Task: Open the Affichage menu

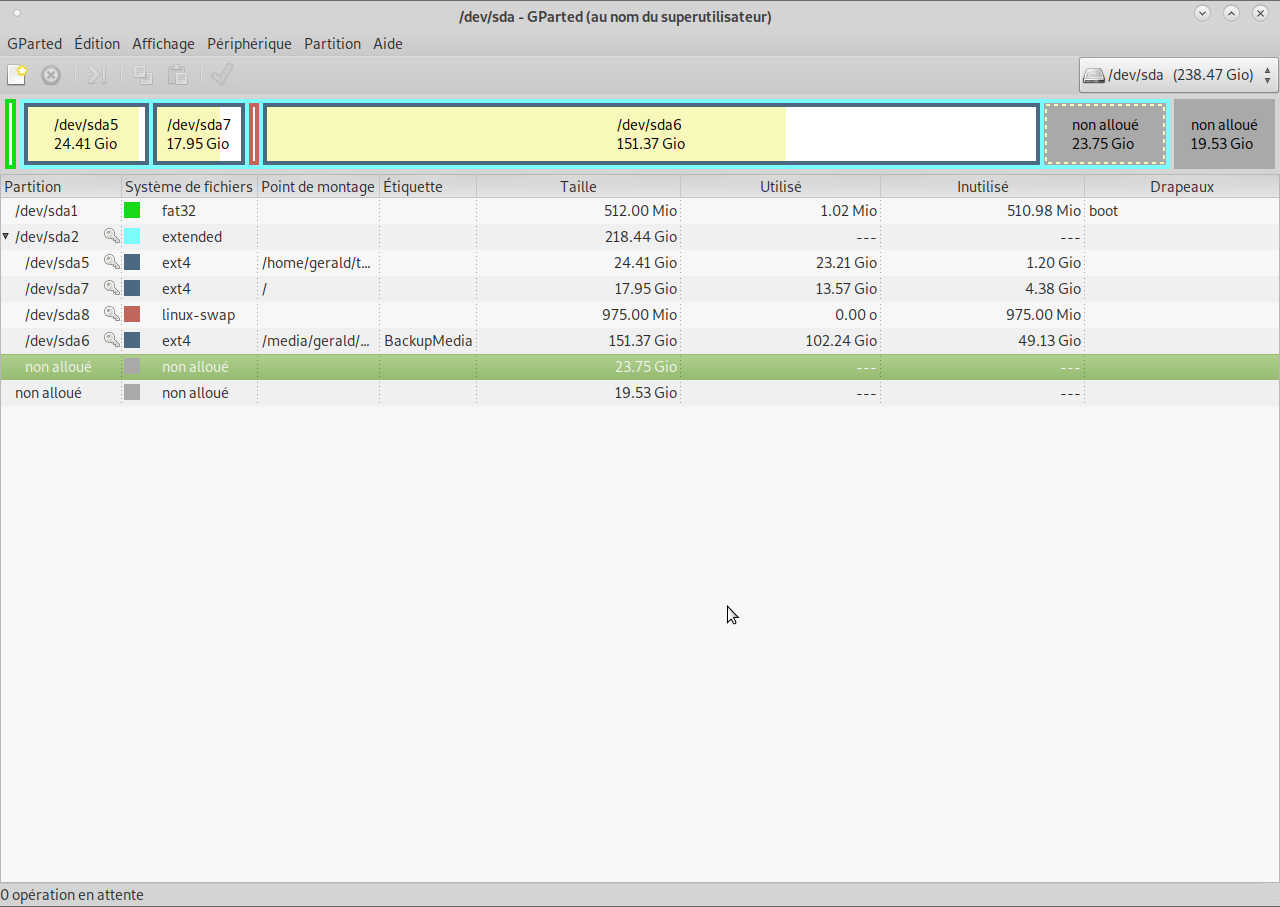Action: click(x=163, y=44)
